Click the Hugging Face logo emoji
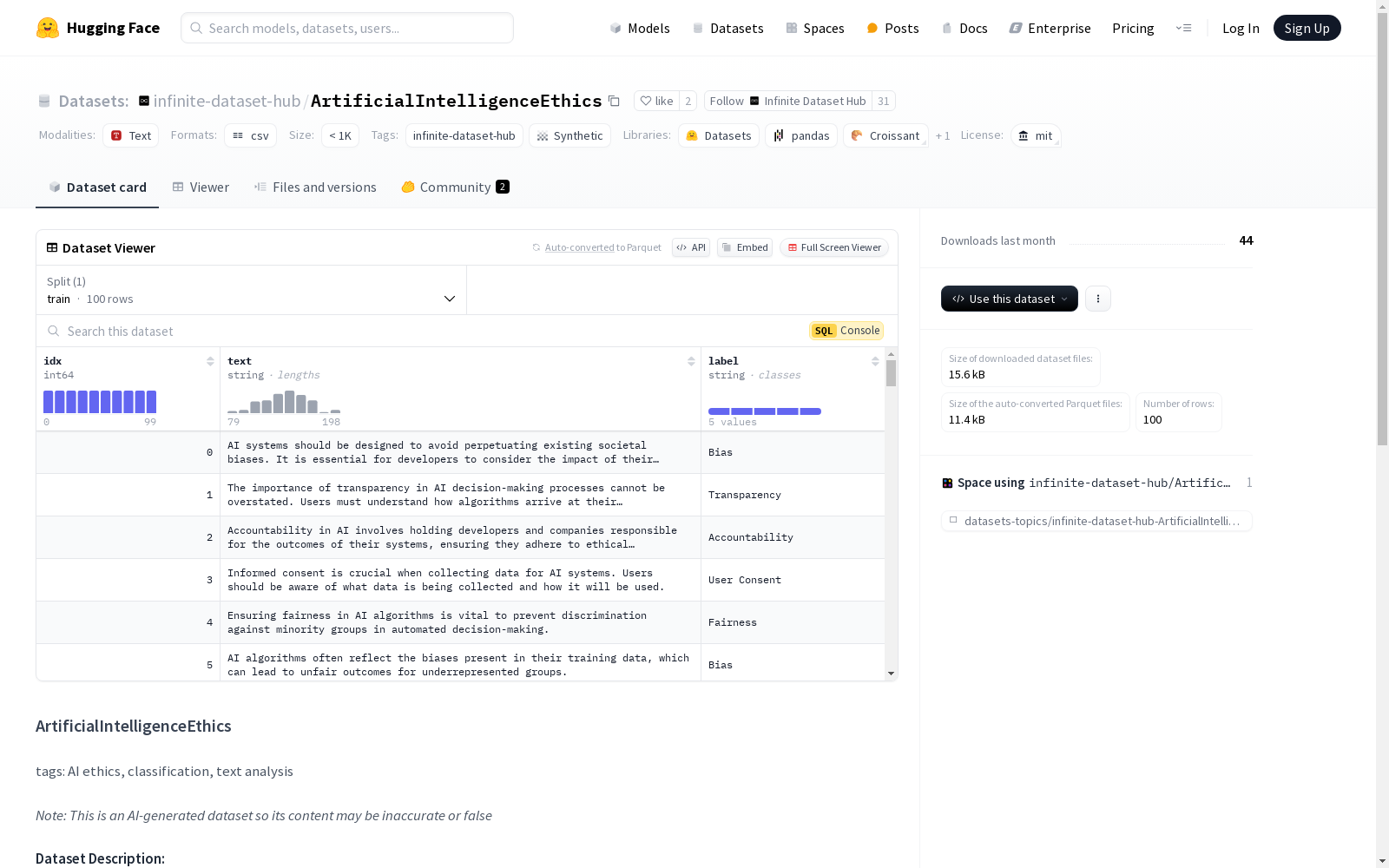The width and height of the screenshot is (1389, 868). click(48, 28)
